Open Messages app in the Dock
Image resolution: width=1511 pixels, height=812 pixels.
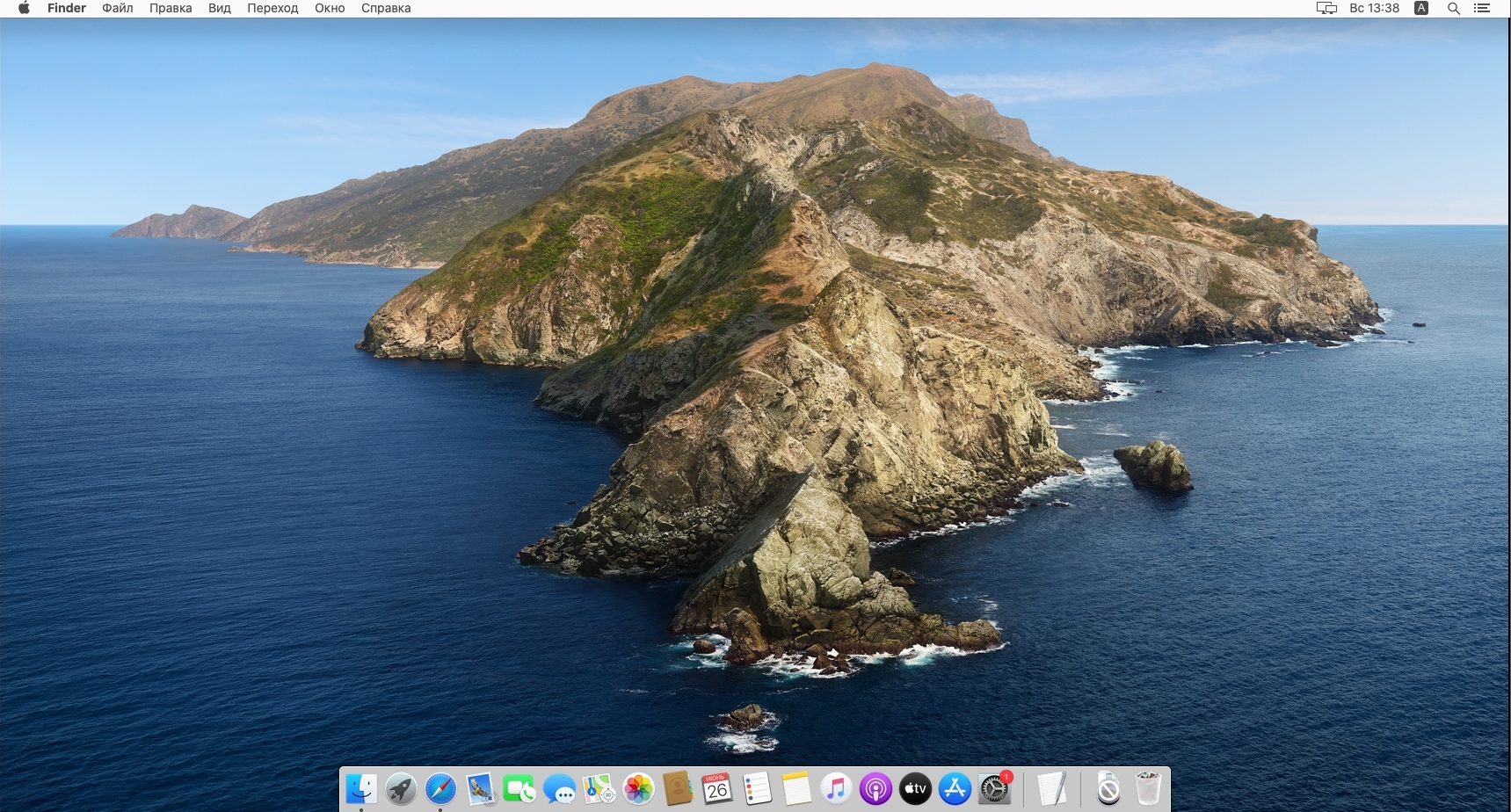coord(559,789)
